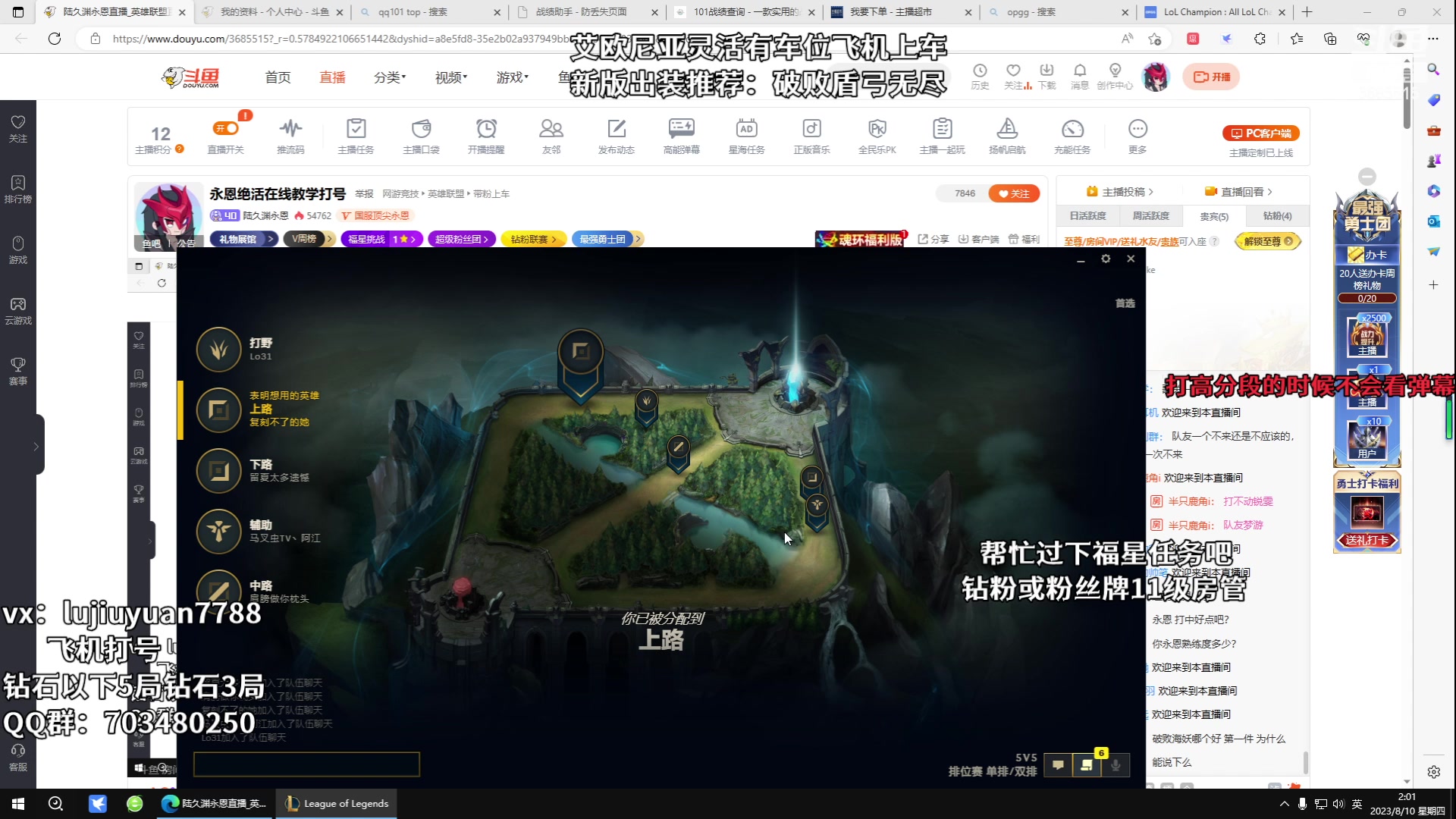Open League of Legends taskbar button
1456x819 pixels.
[x=337, y=804]
